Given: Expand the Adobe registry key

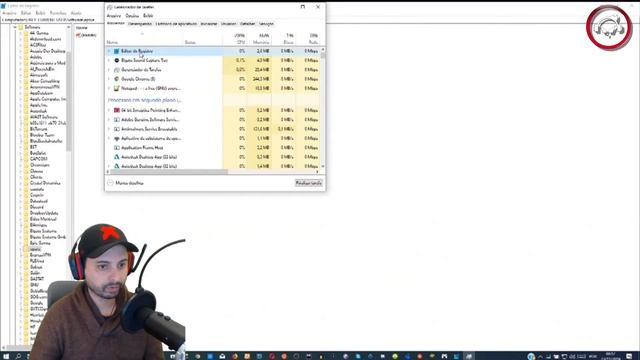Looking at the screenshot, I should click(21, 57).
